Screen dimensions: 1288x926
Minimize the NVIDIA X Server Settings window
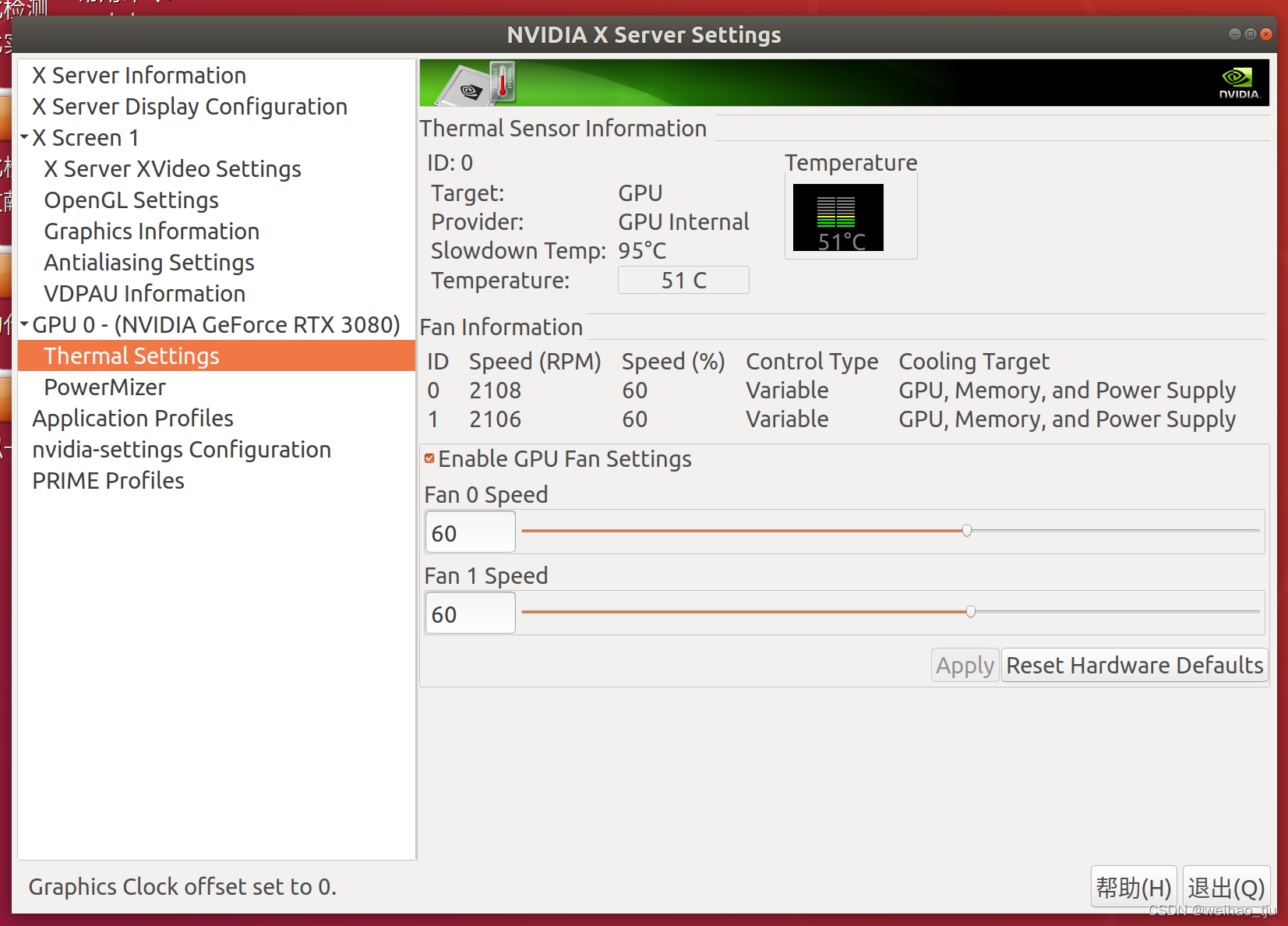(1235, 34)
